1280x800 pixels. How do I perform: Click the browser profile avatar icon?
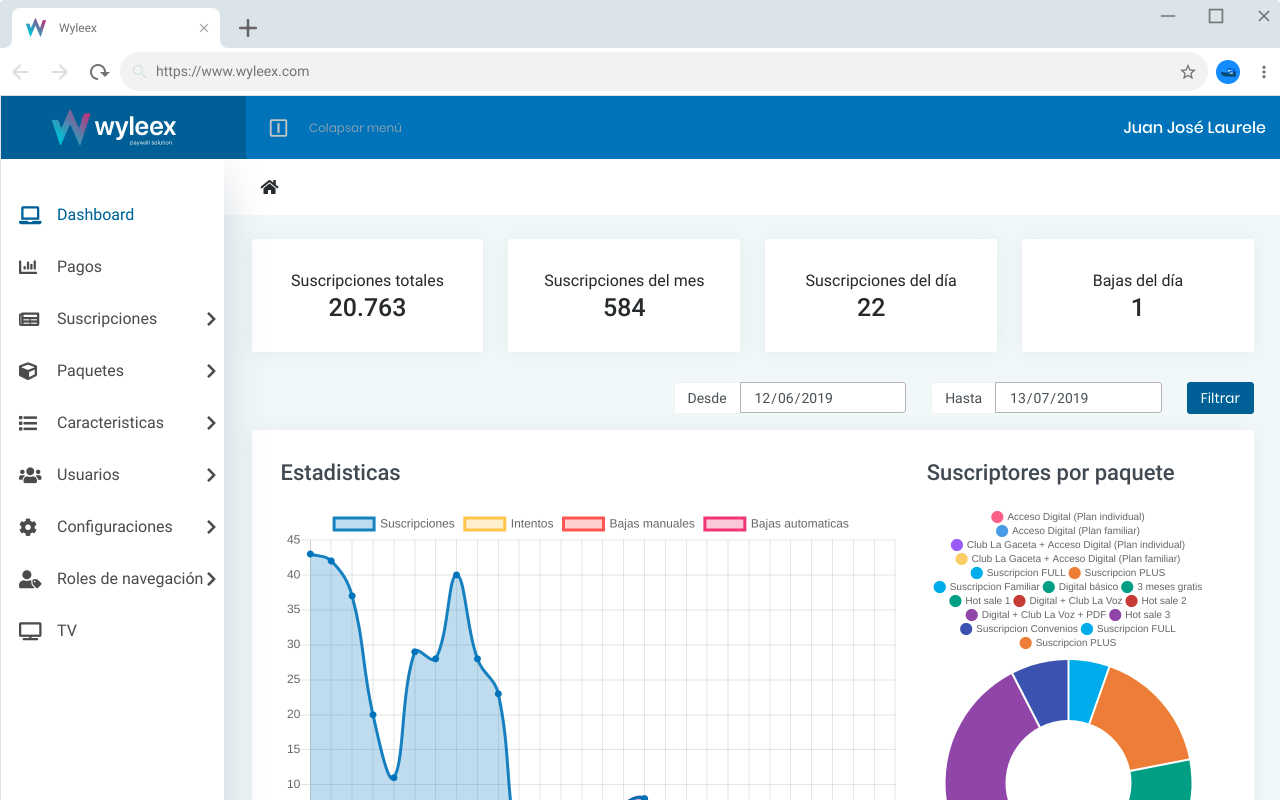[x=1228, y=72]
